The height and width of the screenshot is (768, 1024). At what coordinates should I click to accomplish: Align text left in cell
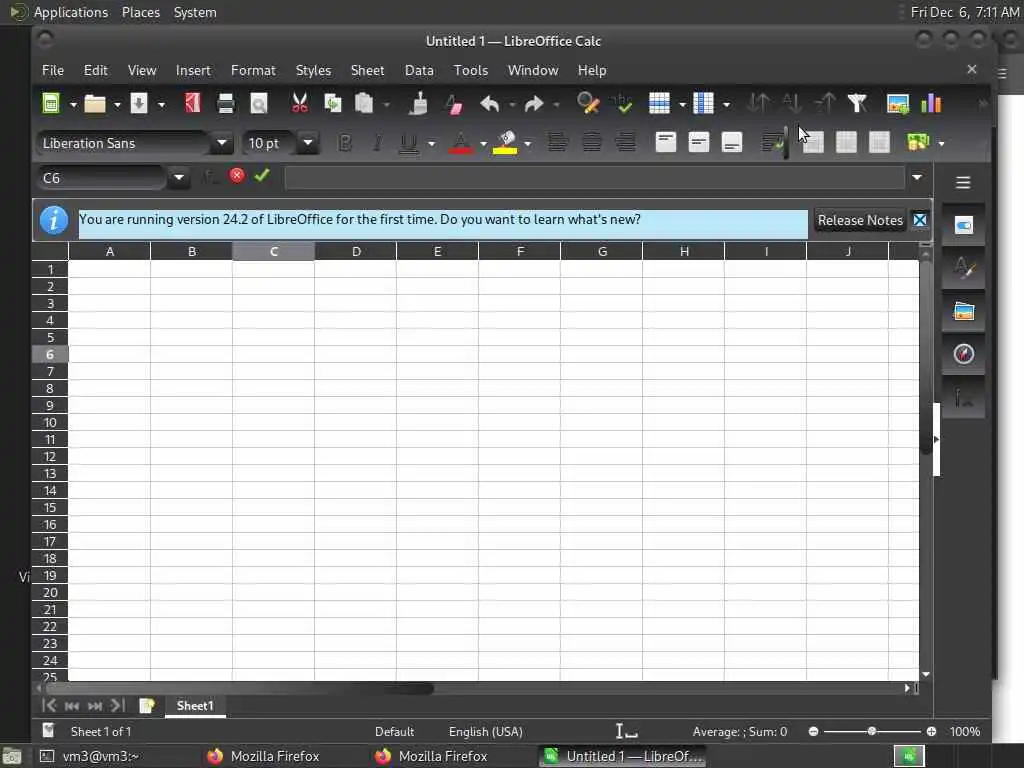pyautogui.click(x=558, y=142)
